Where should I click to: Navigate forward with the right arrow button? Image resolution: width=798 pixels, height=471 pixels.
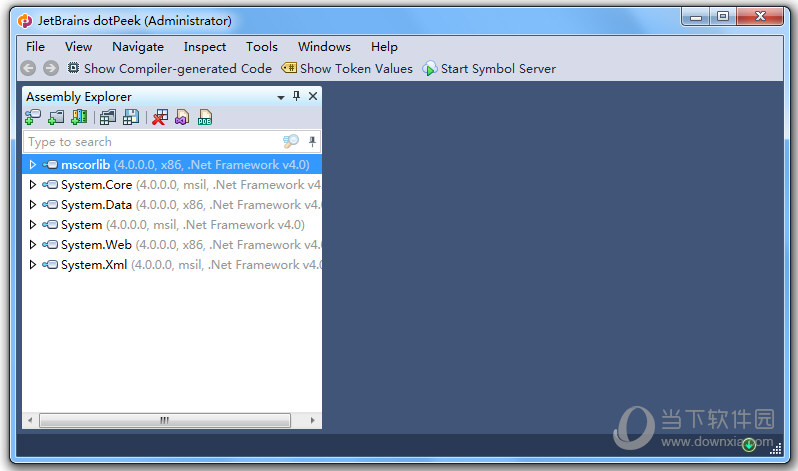[50, 68]
